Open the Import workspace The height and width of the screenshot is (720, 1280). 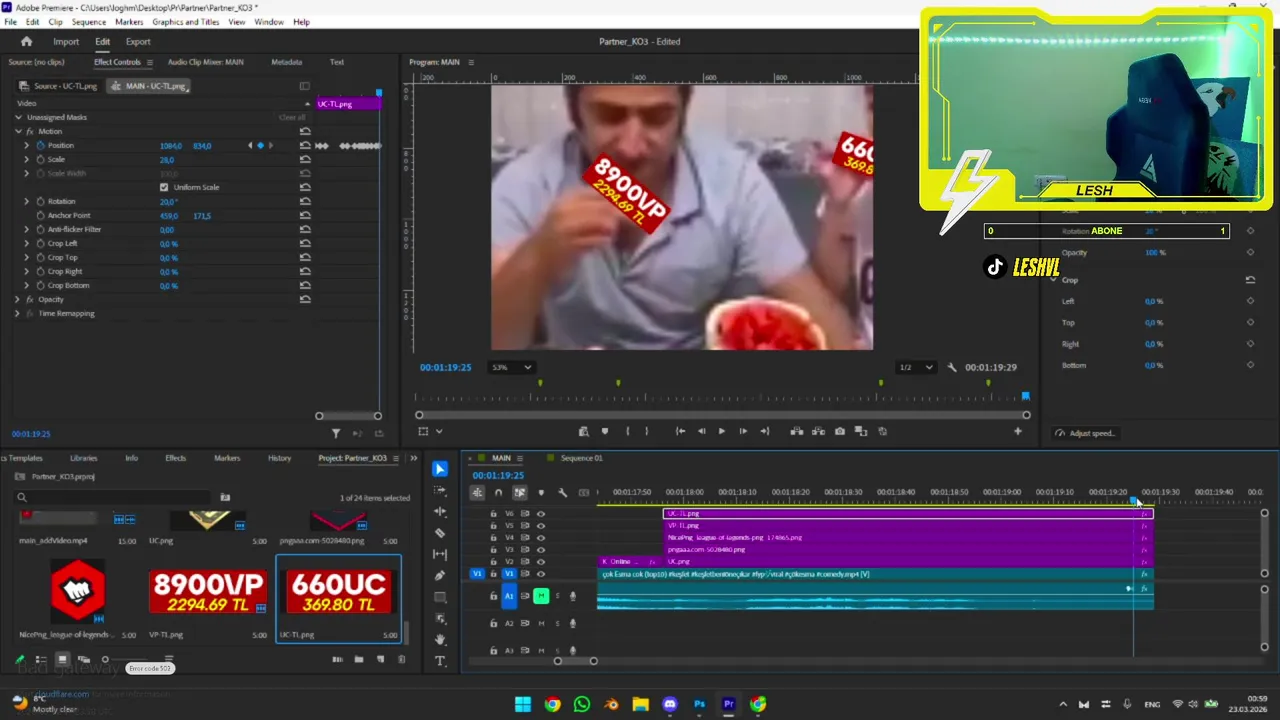pyautogui.click(x=66, y=41)
